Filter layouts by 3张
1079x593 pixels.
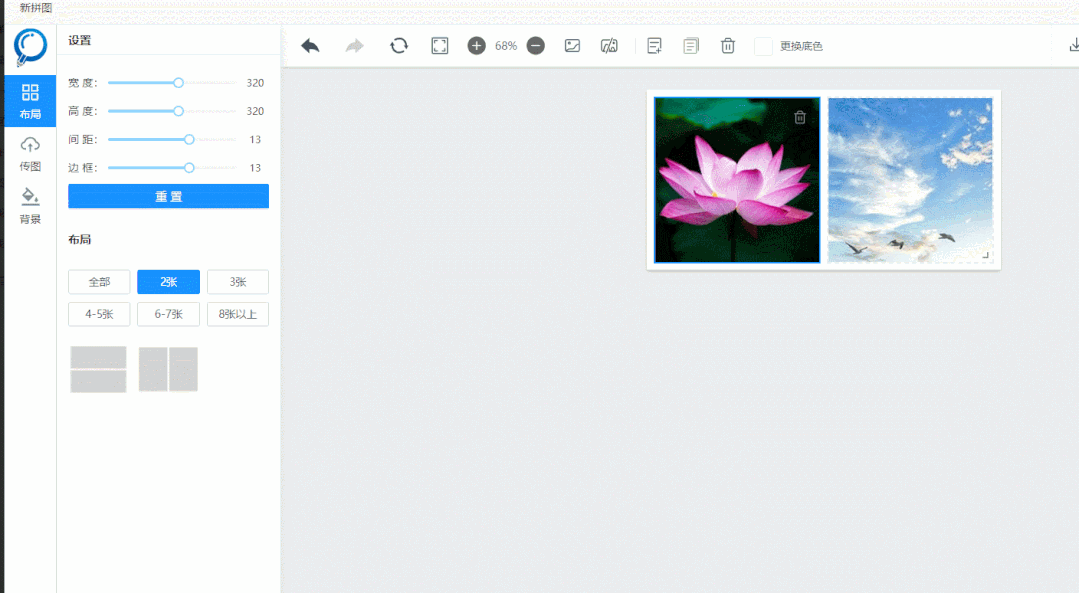pyautogui.click(x=238, y=282)
